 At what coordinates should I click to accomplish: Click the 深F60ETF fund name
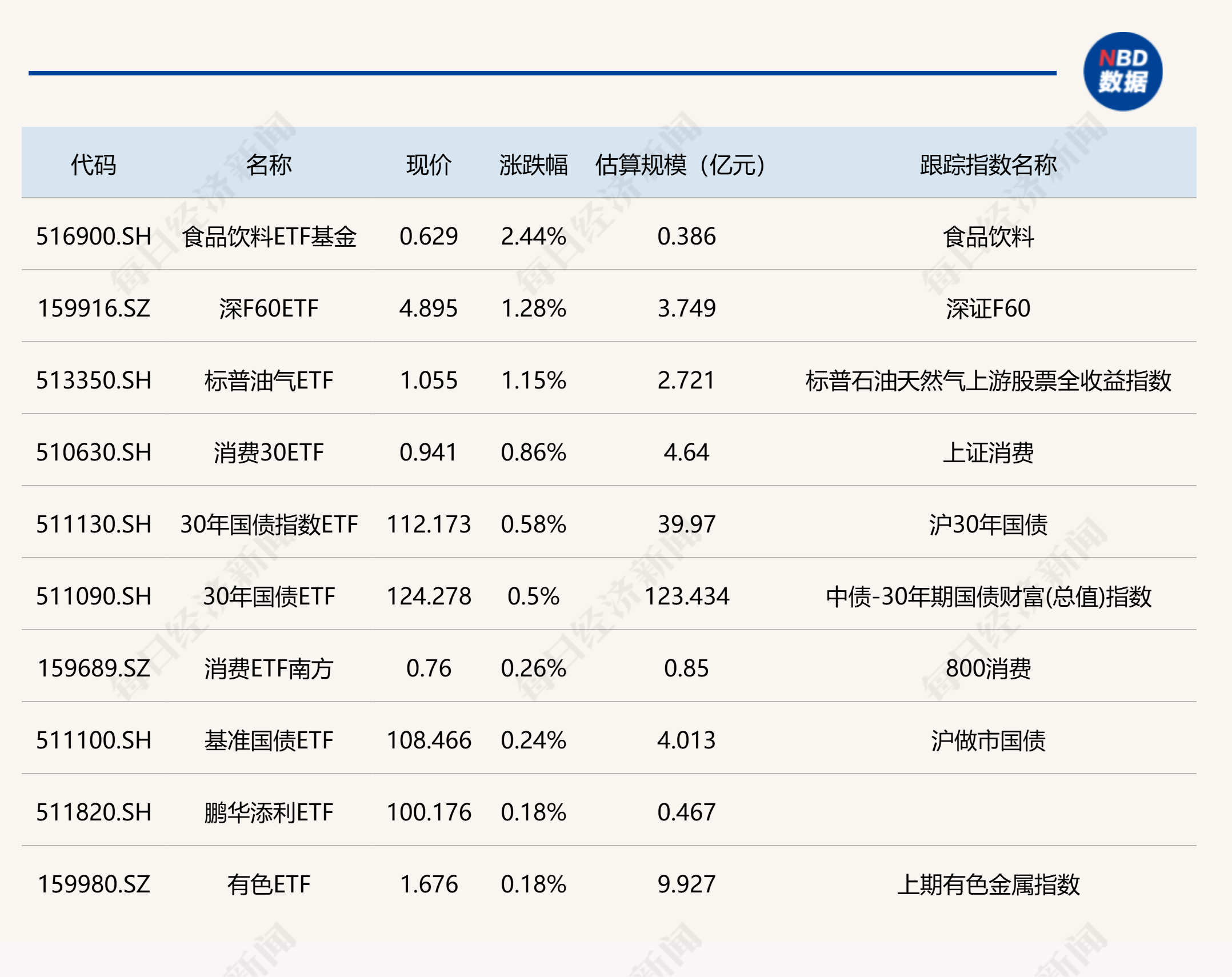pos(269,309)
